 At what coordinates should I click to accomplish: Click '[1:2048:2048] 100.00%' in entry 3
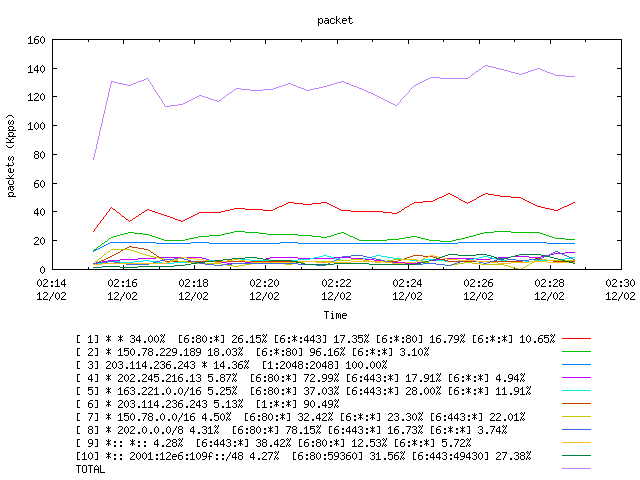[324, 365]
